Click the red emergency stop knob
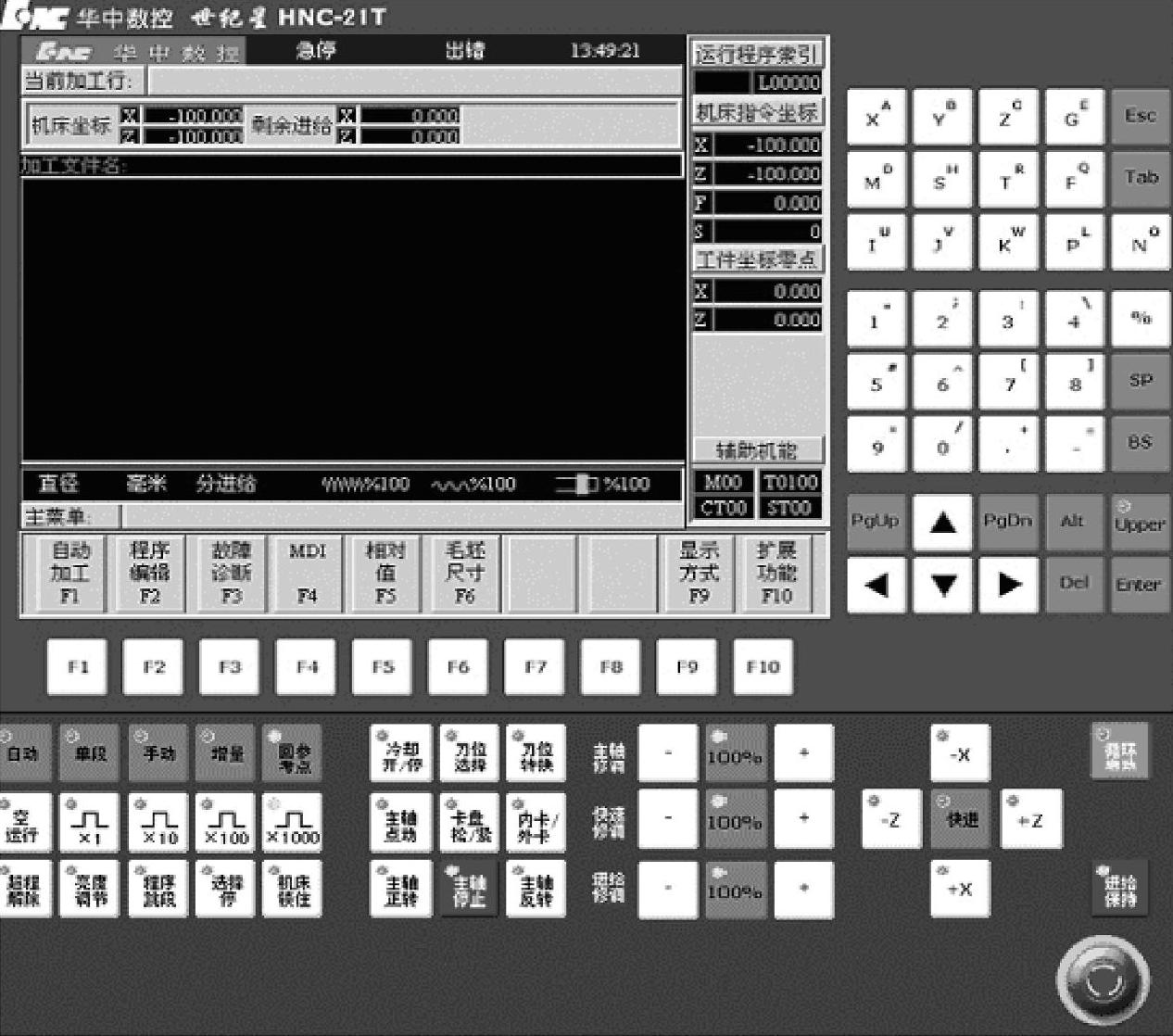The height and width of the screenshot is (1036, 1173). coord(1103,981)
